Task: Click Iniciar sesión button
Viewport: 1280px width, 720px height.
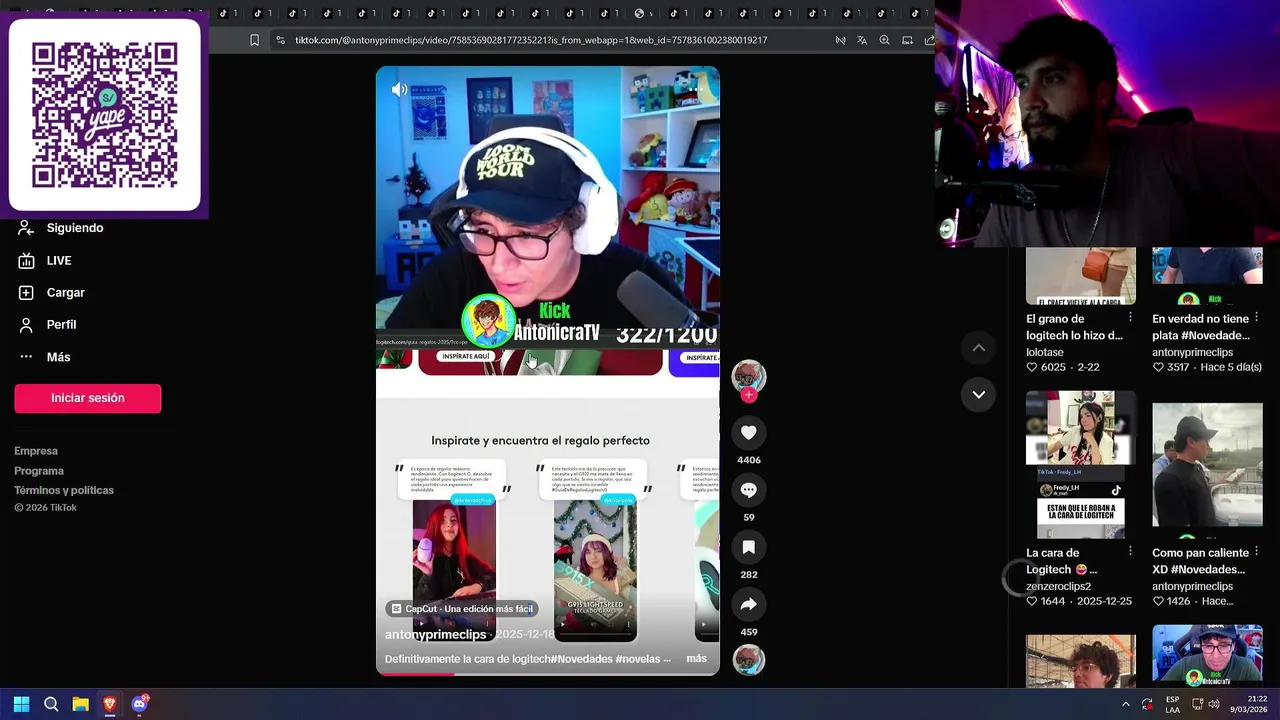Action: [88, 398]
